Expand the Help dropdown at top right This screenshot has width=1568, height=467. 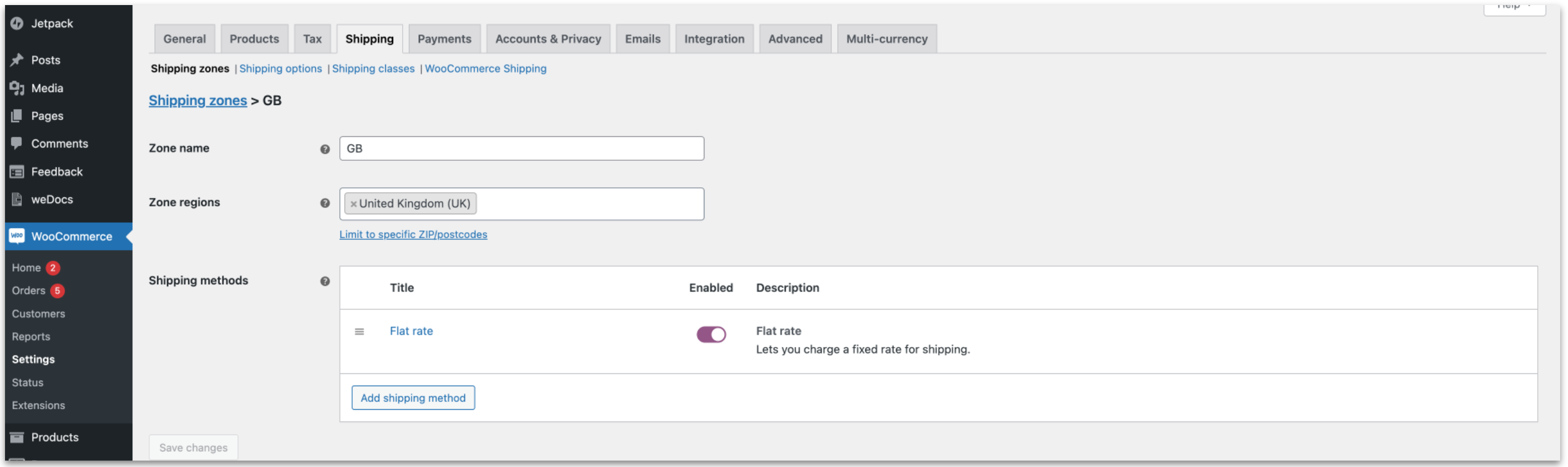1514,7
